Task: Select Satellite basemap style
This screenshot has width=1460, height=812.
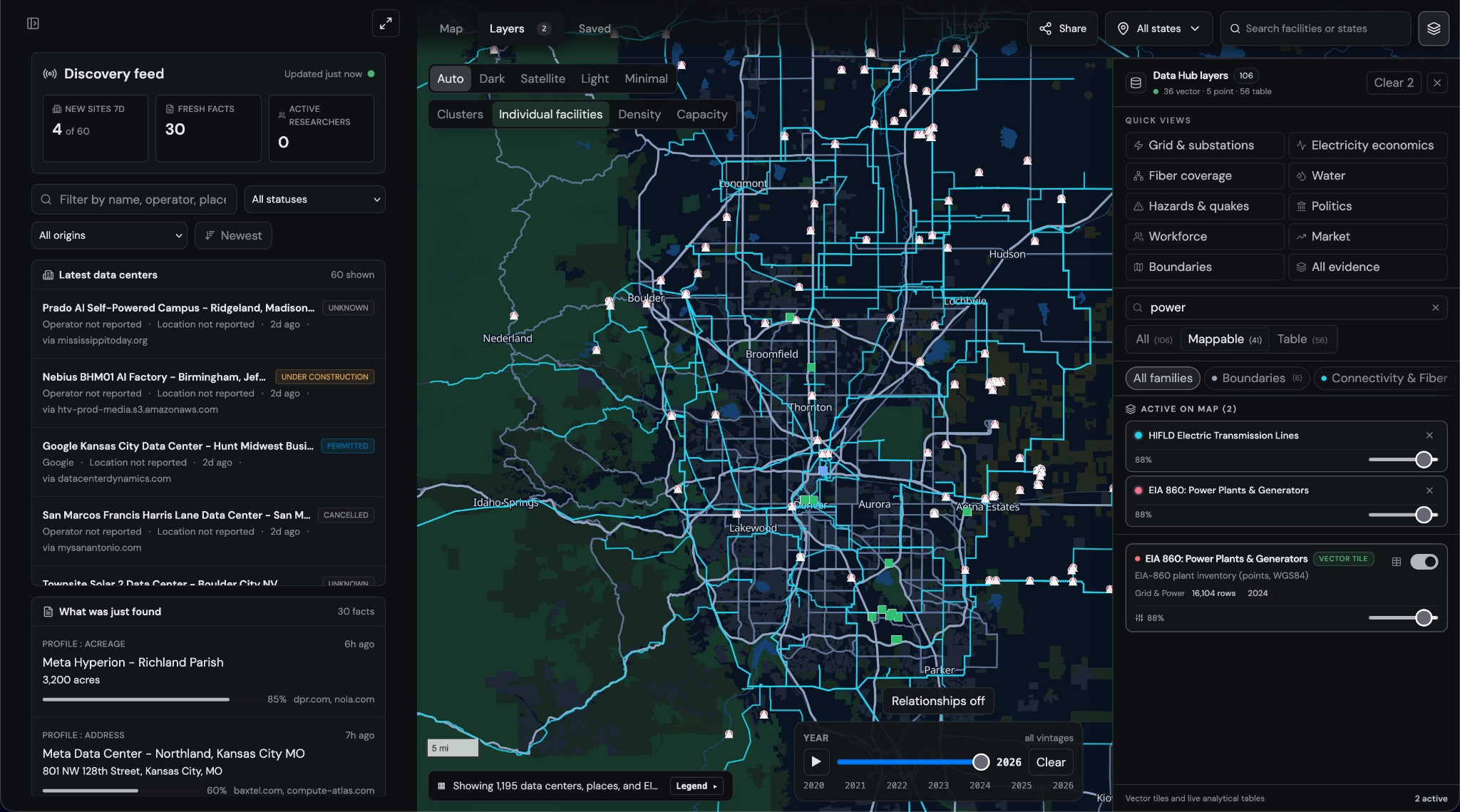Action: [543, 79]
